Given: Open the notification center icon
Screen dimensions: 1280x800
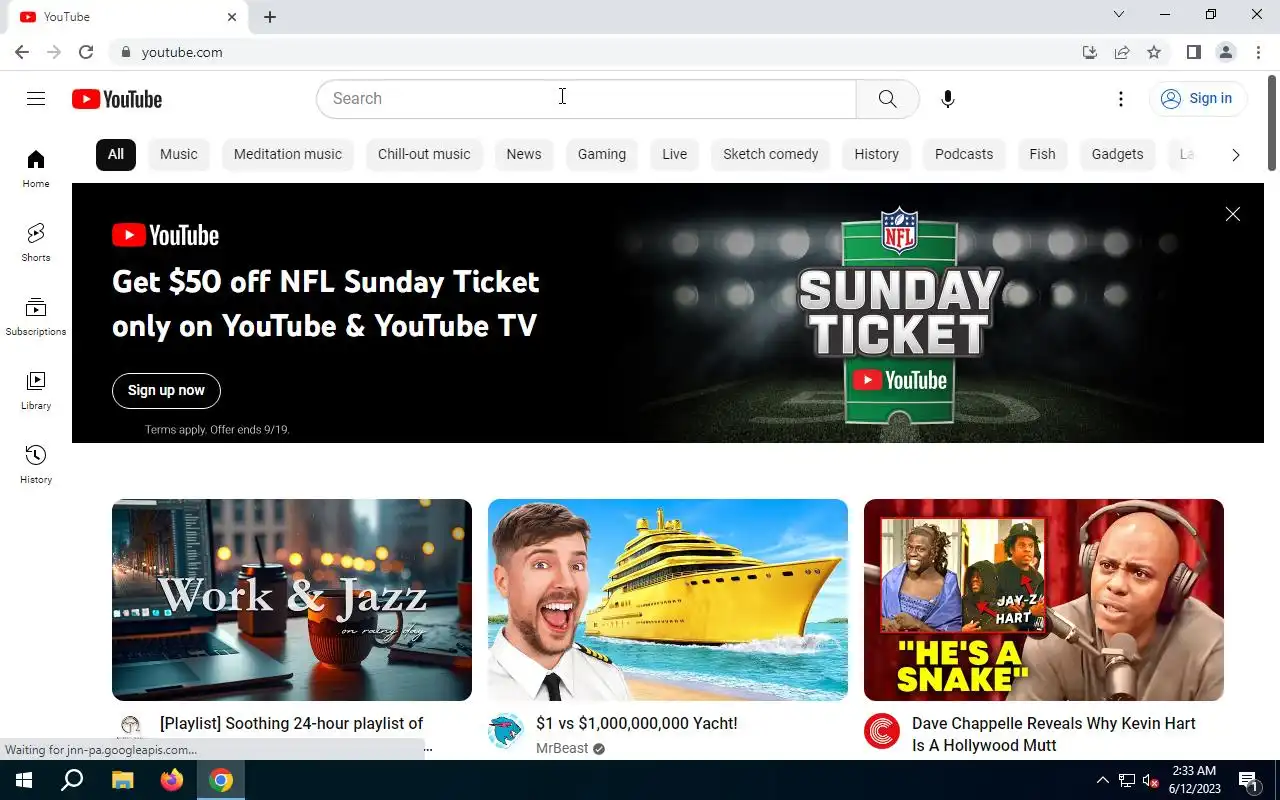Looking at the screenshot, I should [x=1248, y=780].
